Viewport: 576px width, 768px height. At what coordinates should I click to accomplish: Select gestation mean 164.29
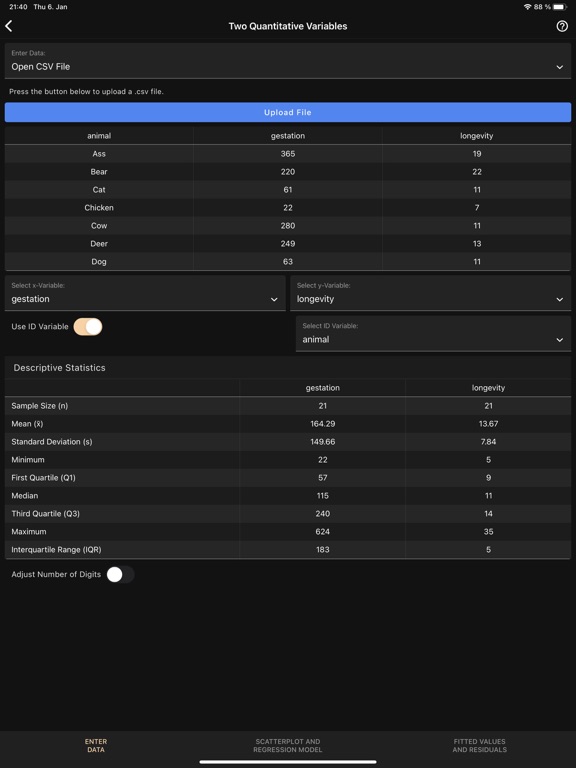click(x=323, y=424)
